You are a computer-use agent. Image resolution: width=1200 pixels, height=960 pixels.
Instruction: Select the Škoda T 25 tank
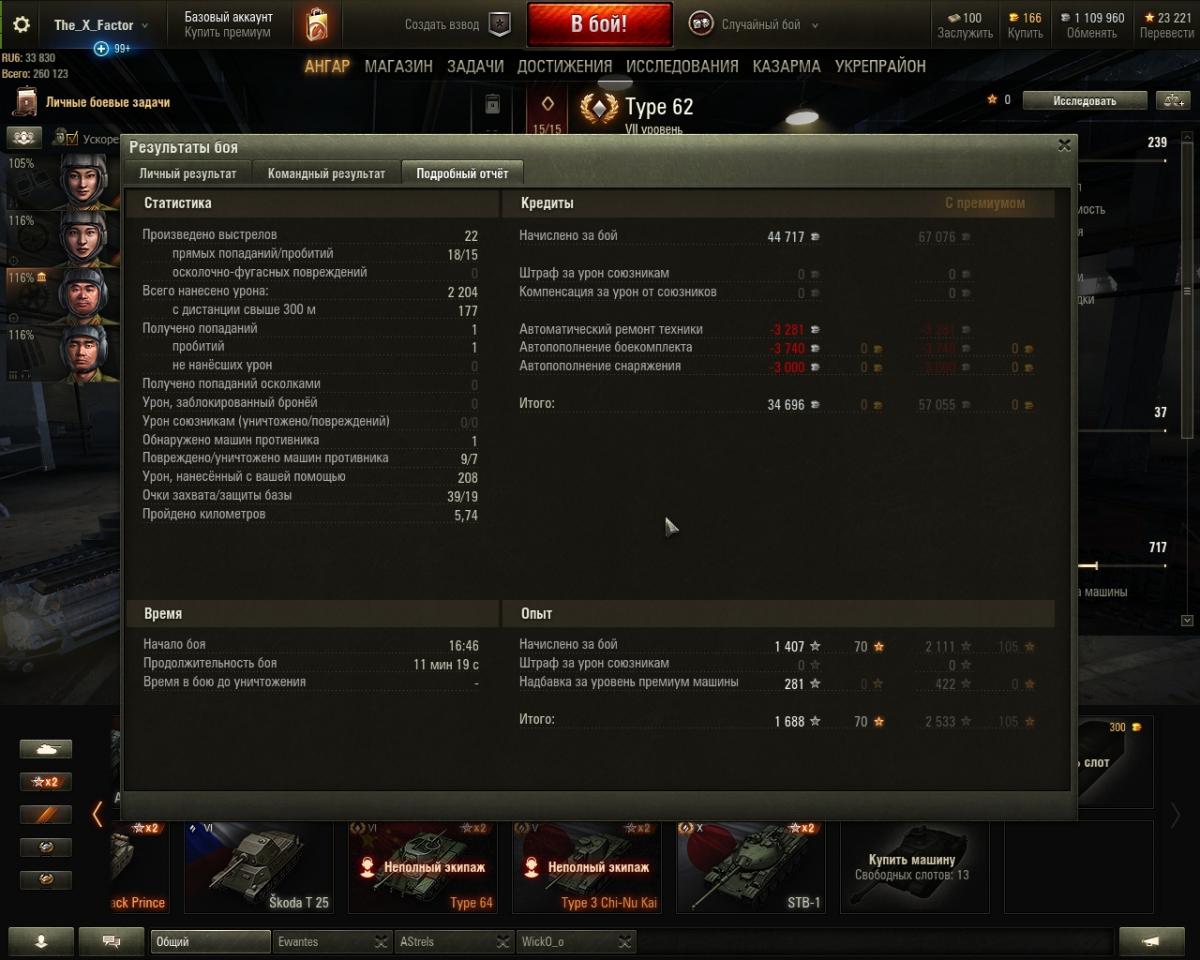pos(258,867)
